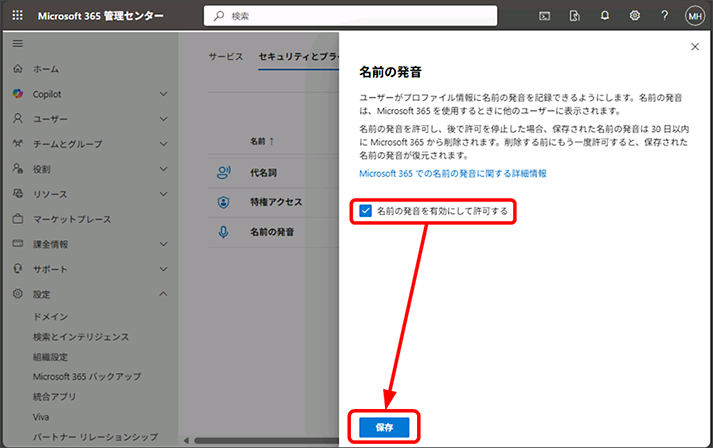Expand the リソース chevron
Image resolution: width=713 pixels, height=448 pixels.
coord(164,194)
